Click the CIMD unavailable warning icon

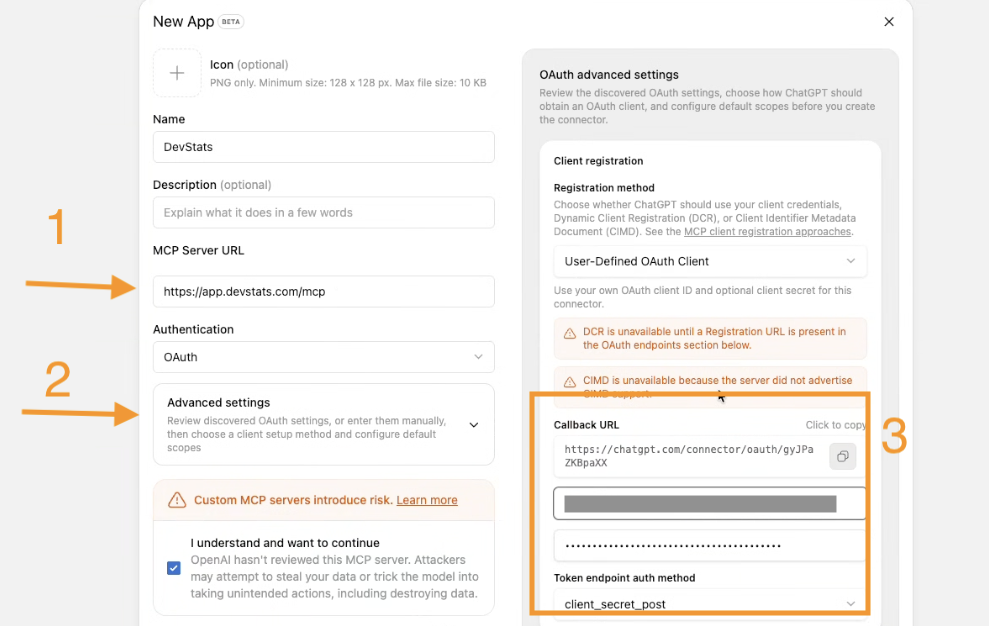point(570,382)
